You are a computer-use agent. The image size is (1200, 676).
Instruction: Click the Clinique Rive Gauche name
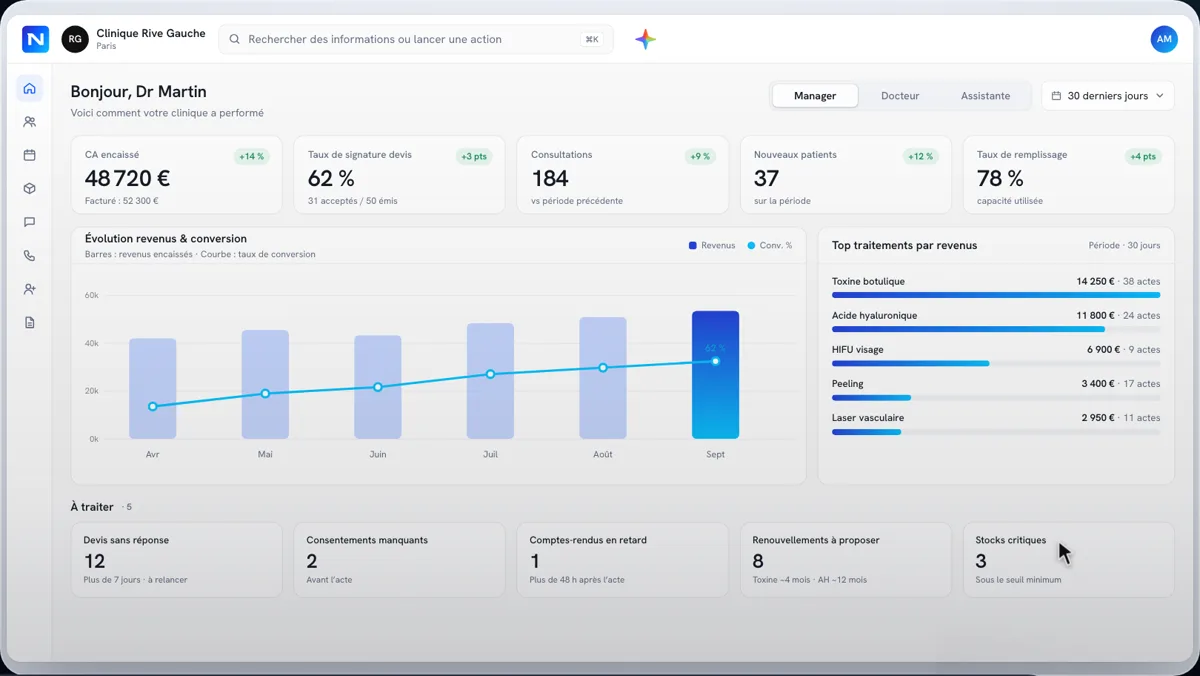(x=151, y=33)
